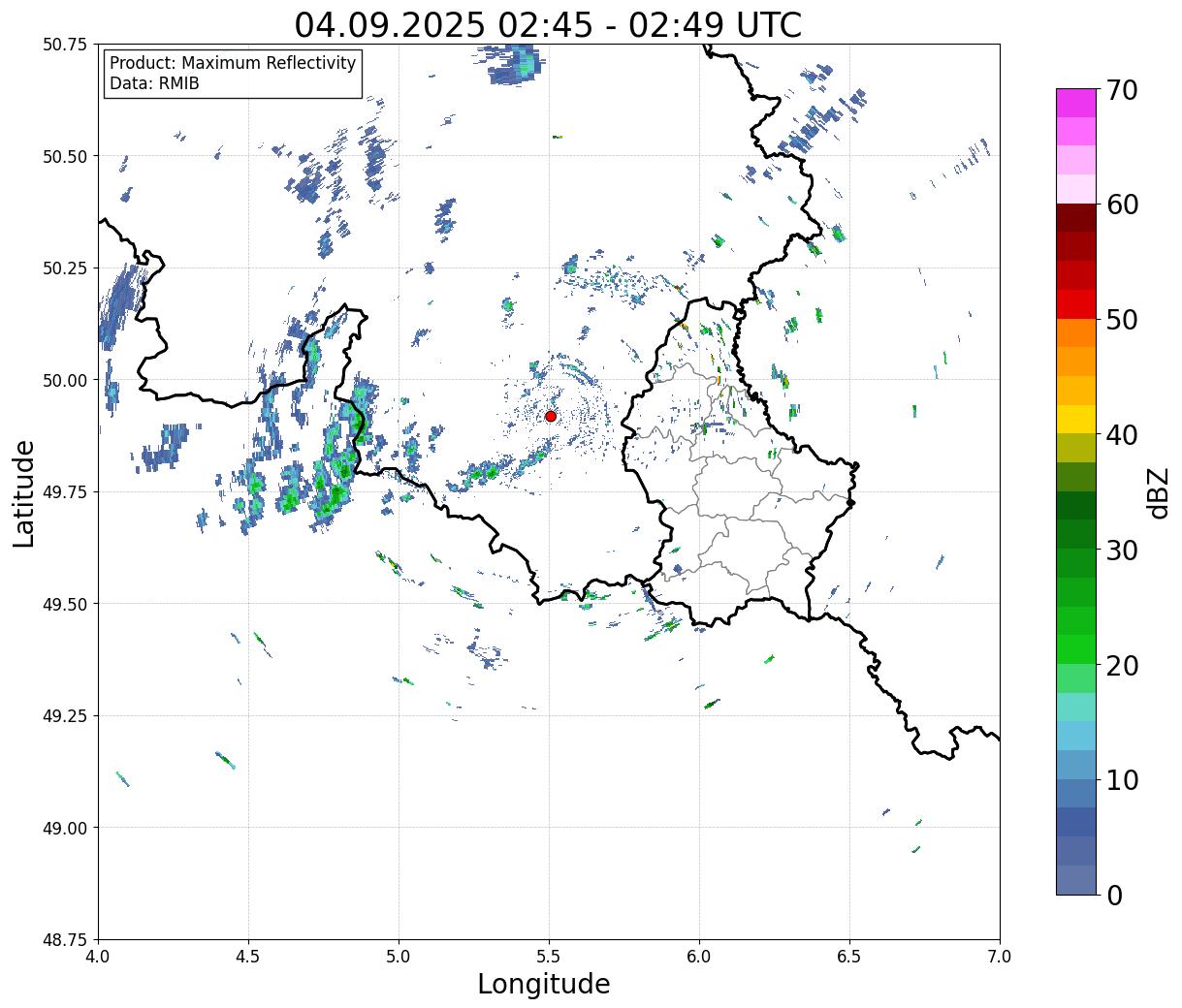
Task: Click the latitude tick label 50.25
Action: point(66,268)
